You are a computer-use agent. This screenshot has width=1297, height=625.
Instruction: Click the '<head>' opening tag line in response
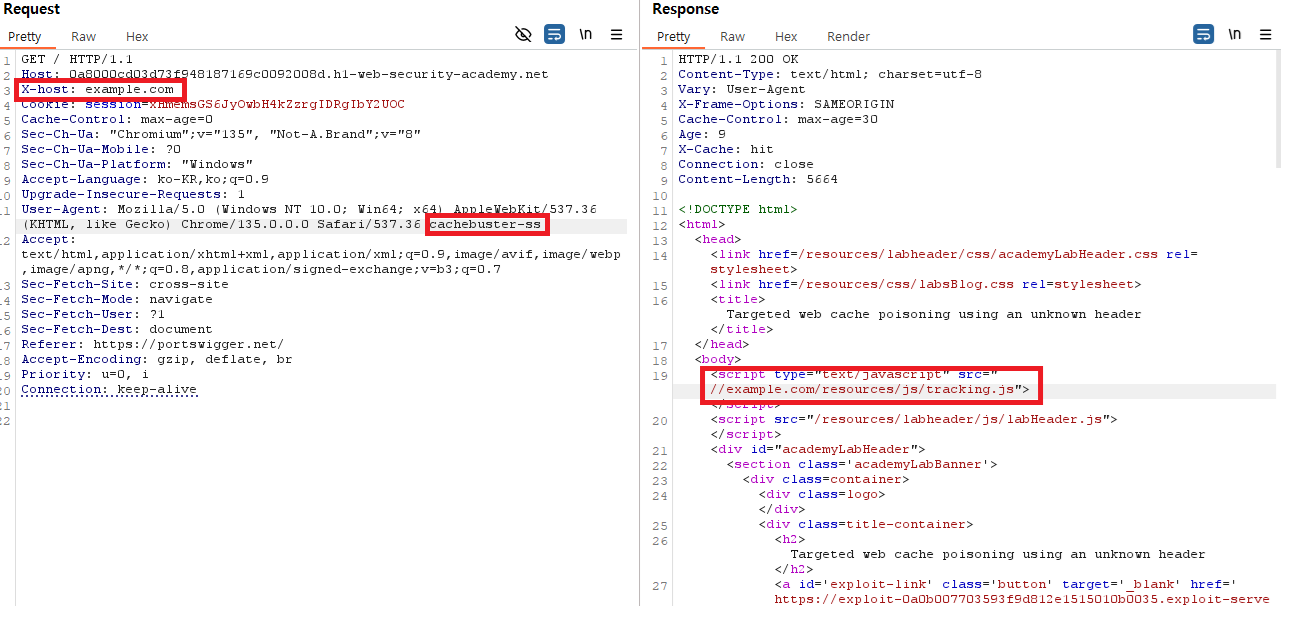(x=718, y=239)
